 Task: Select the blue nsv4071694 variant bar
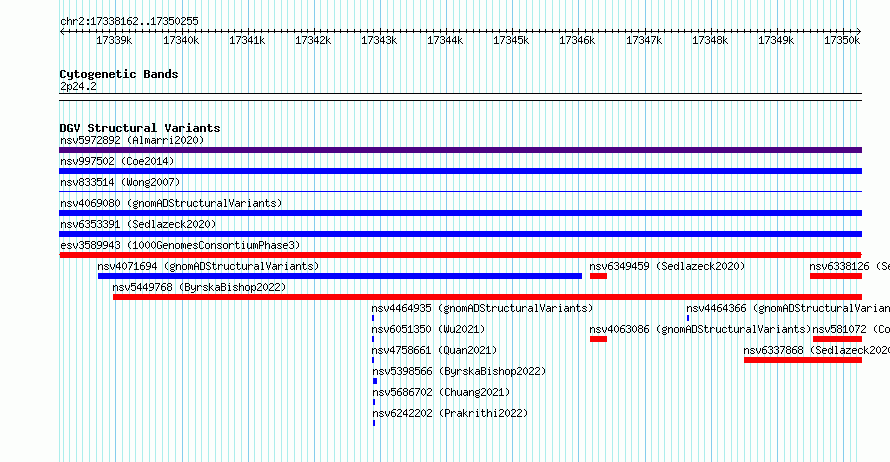(x=340, y=276)
